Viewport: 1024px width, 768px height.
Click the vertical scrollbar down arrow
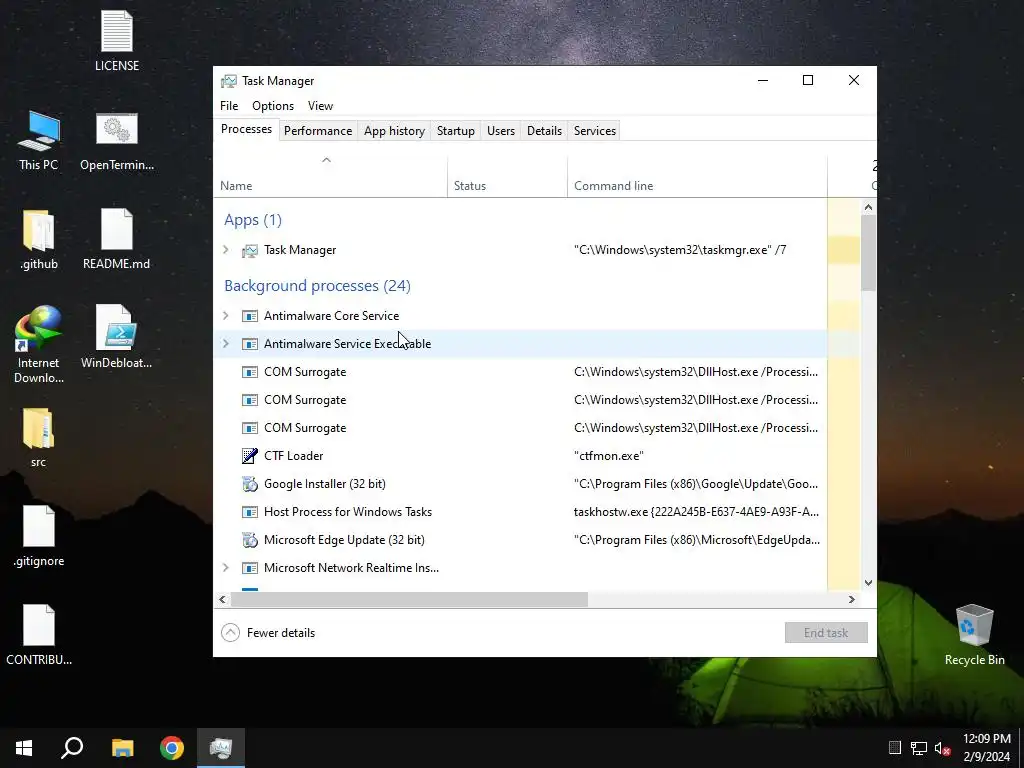pyautogui.click(x=869, y=583)
